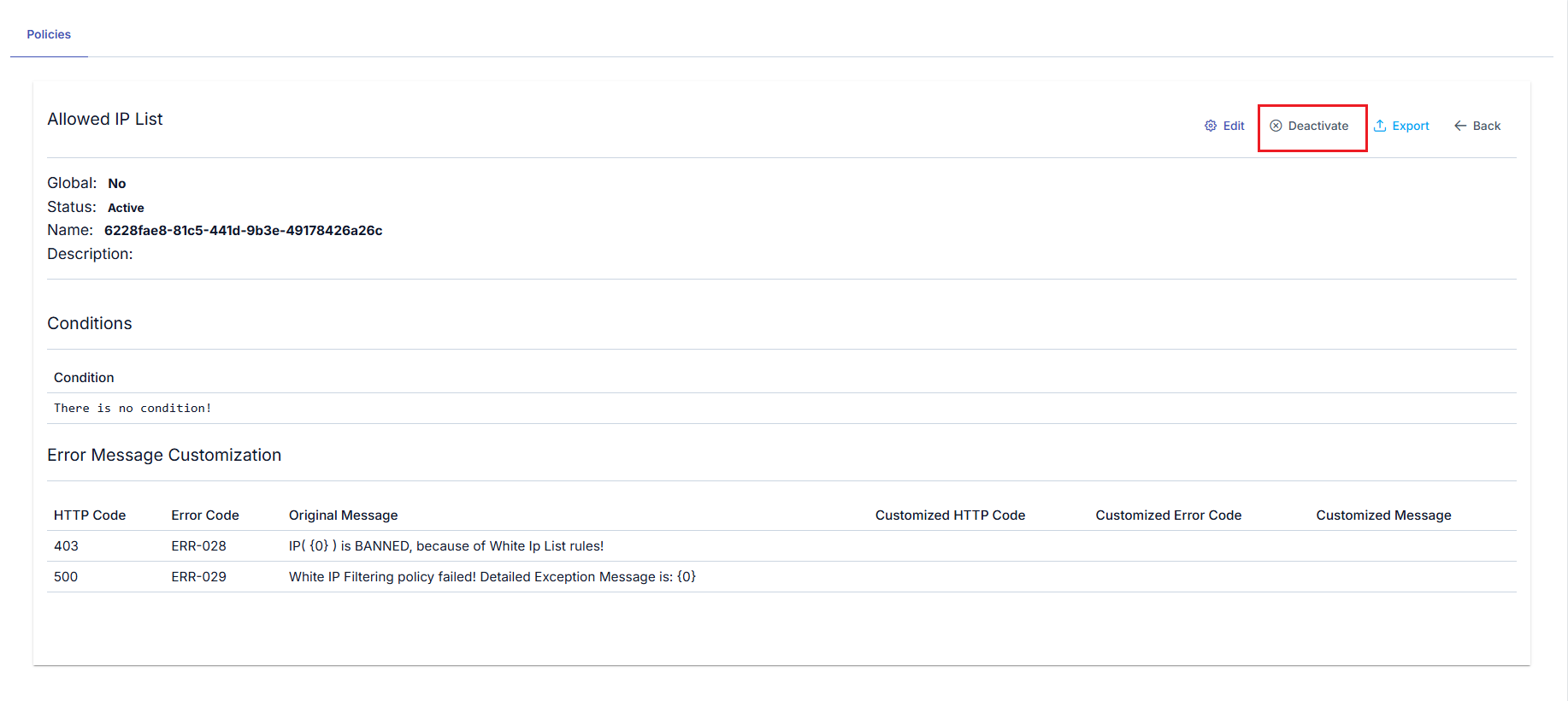This screenshot has height=701, width=1568.
Task: Click the Allowed IP List heading
Action: pos(105,119)
